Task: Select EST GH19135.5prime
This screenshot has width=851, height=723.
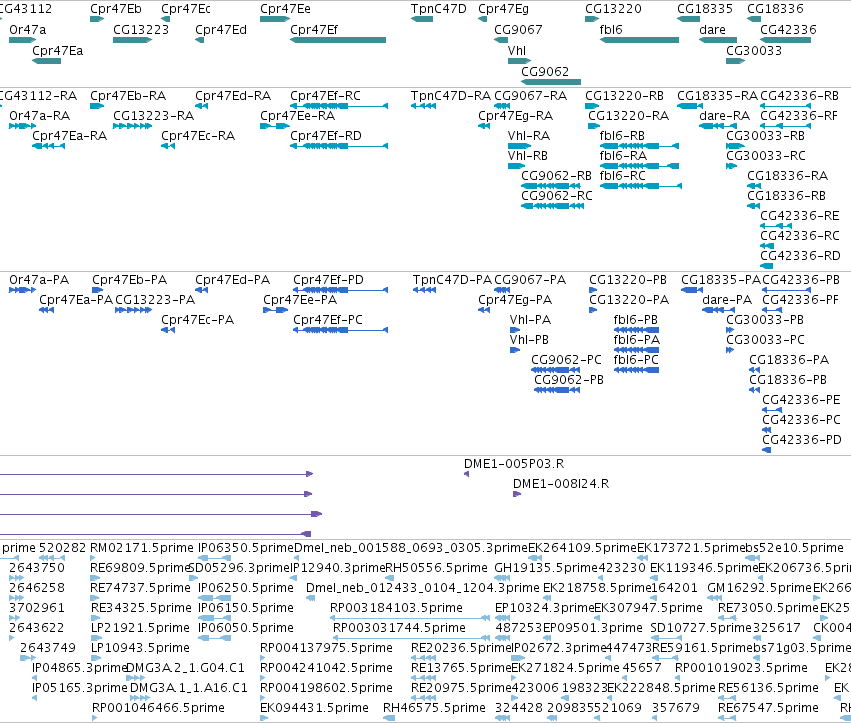Action: [502, 578]
